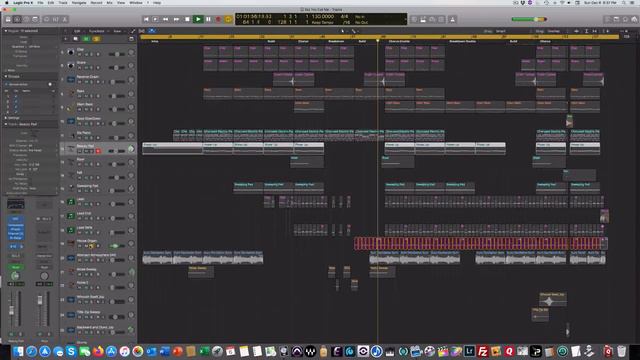
Task: Open the Browsers panel icon
Action: 634,19
